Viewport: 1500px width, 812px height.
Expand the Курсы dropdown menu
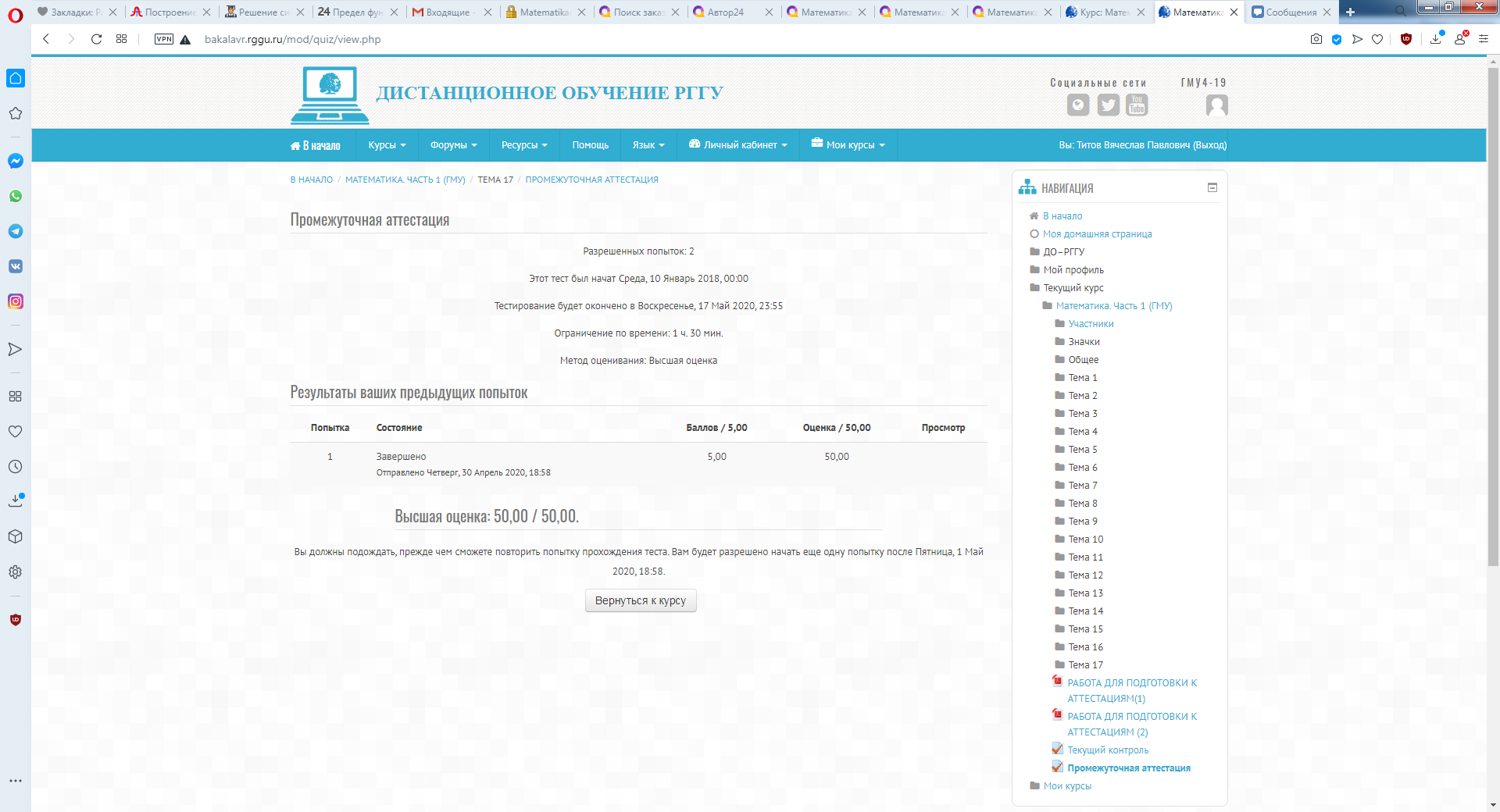click(x=387, y=145)
